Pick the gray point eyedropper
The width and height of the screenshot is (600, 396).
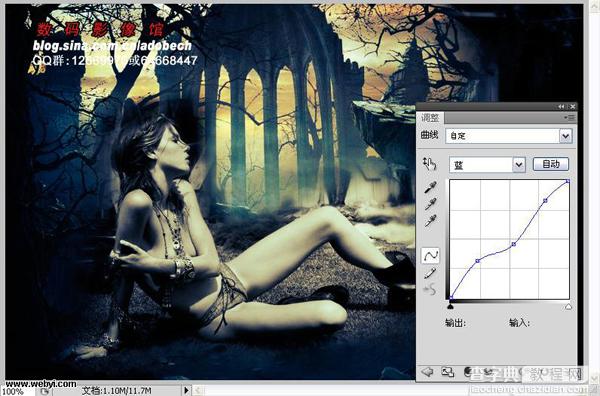pos(430,204)
